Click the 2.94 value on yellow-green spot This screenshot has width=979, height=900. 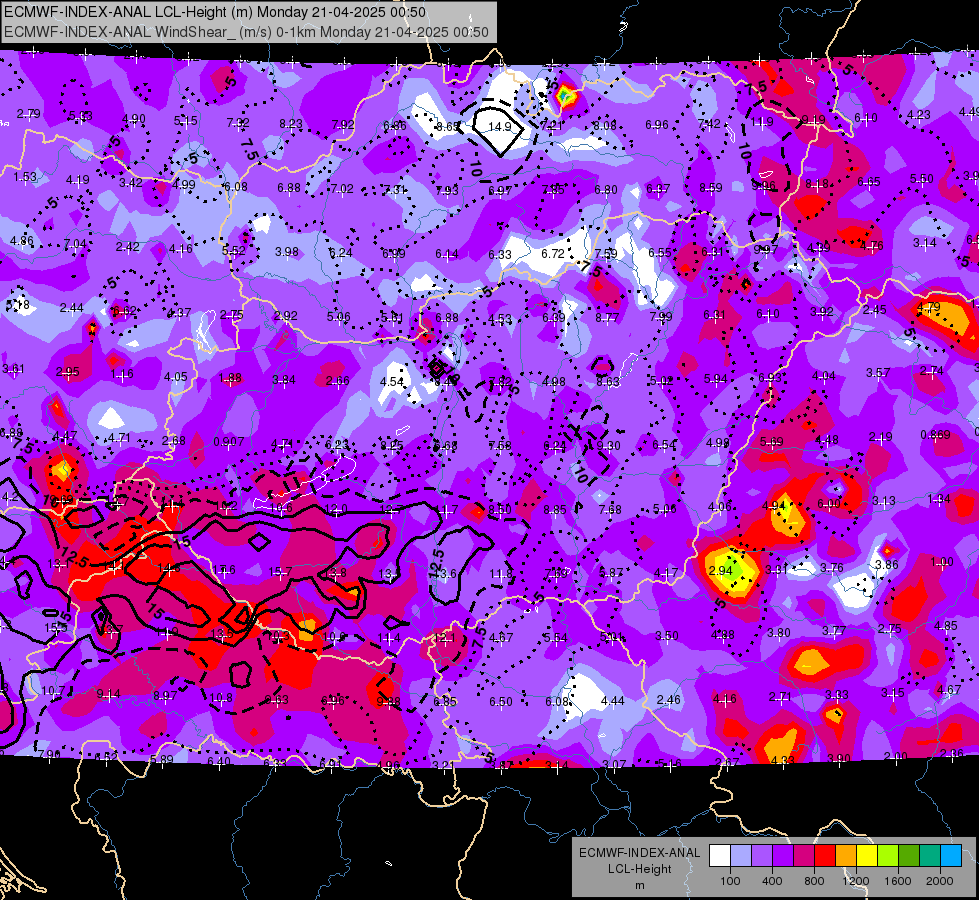[x=720, y=570]
